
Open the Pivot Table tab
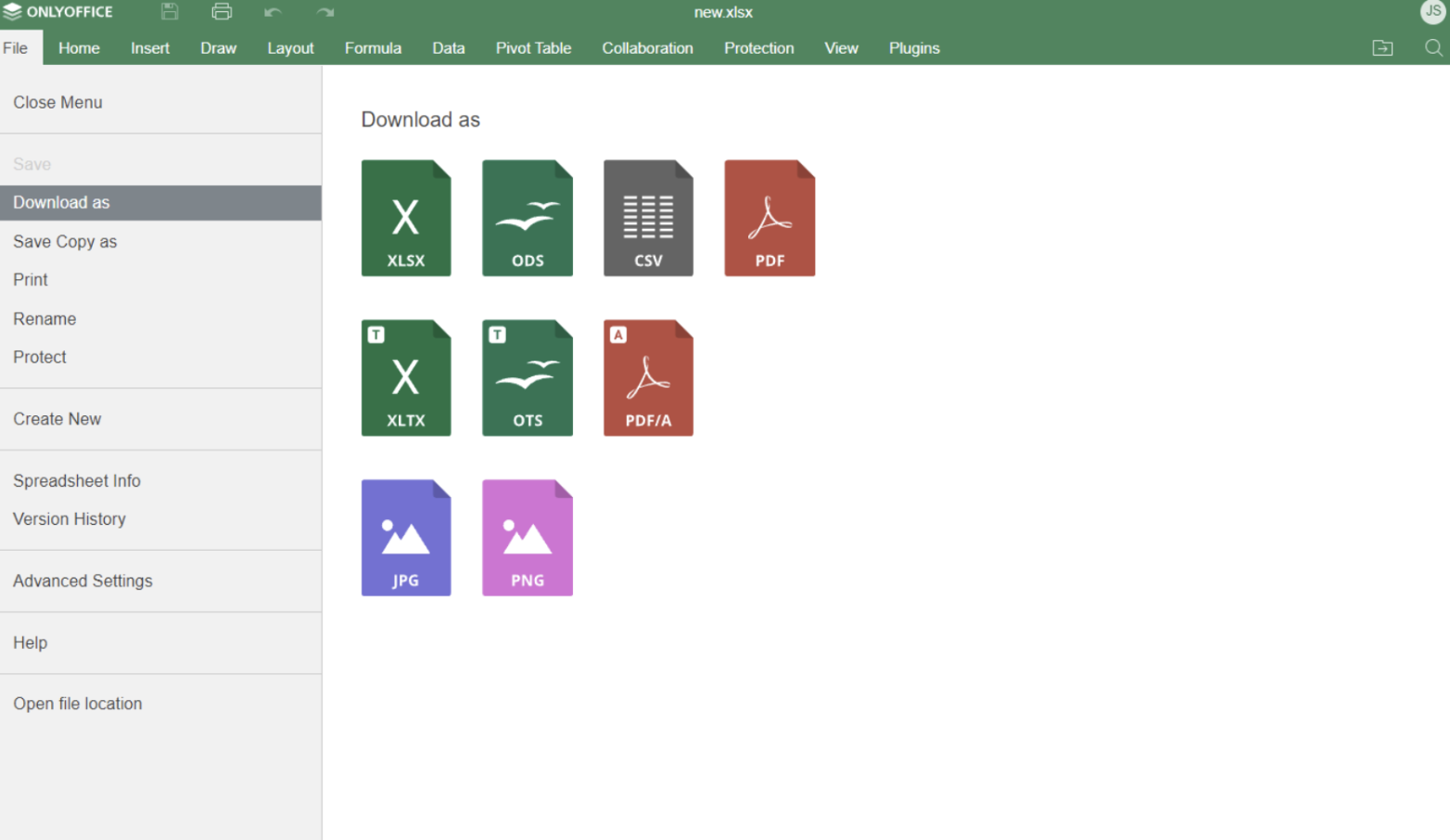tap(533, 48)
